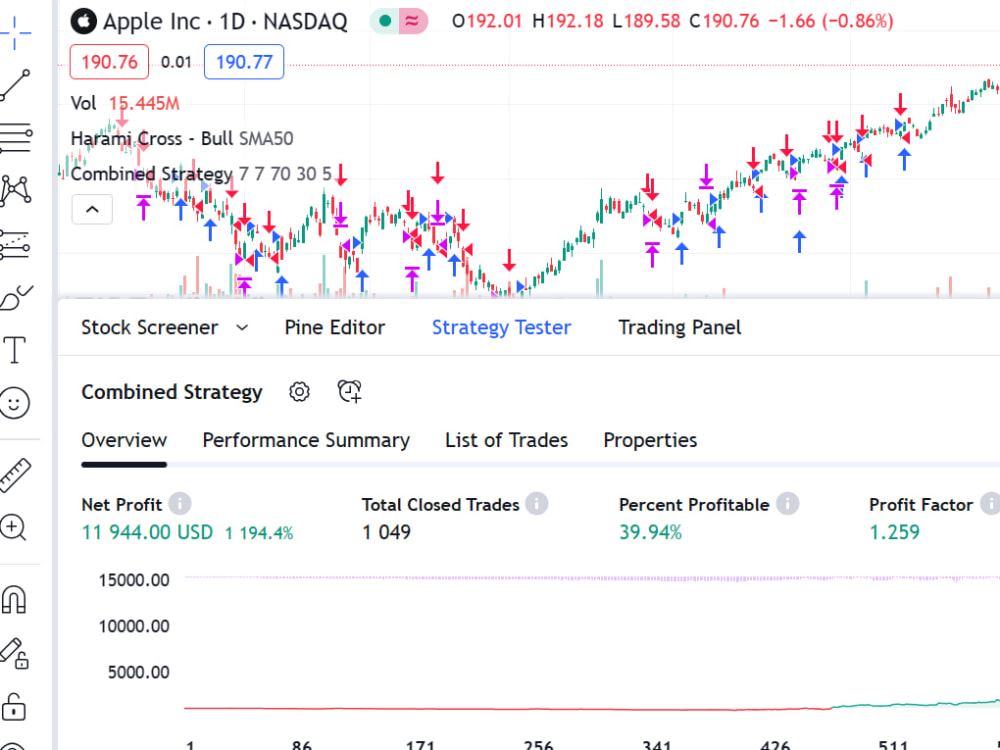Click the 5000.00 axis label
1000x750 pixels.
[138, 672]
